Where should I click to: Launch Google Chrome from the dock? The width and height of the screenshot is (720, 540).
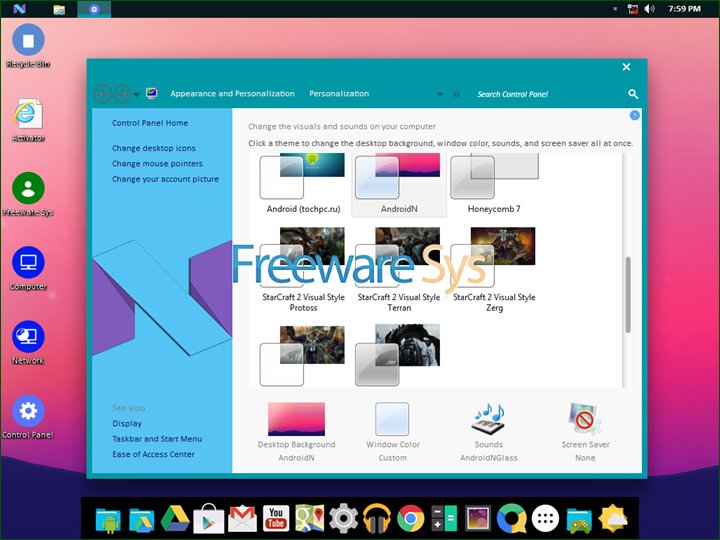click(x=409, y=518)
